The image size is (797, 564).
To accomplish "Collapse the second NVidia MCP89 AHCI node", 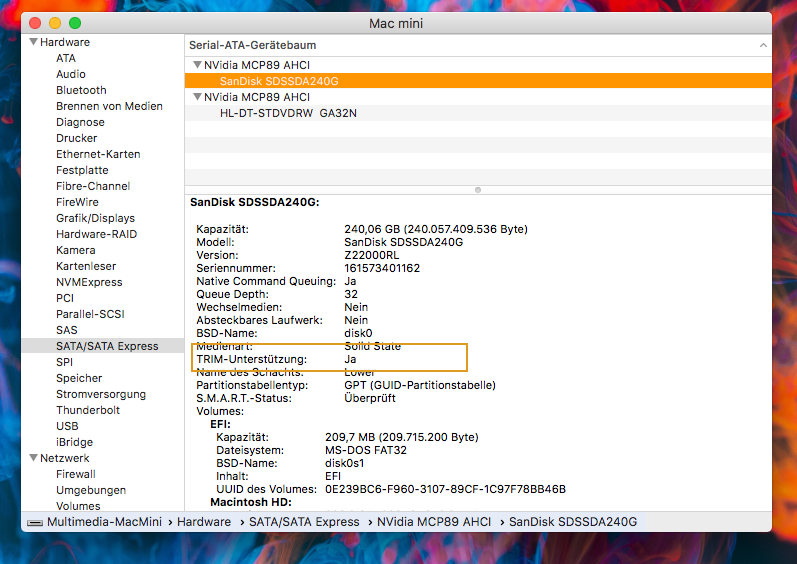I will (x=197, y=97).
